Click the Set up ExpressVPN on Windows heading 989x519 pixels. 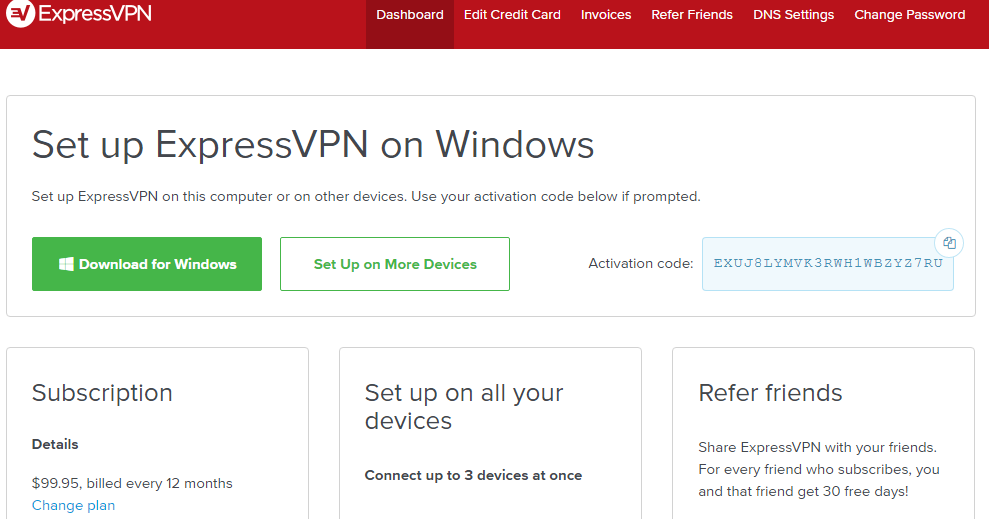coord(313,145)
